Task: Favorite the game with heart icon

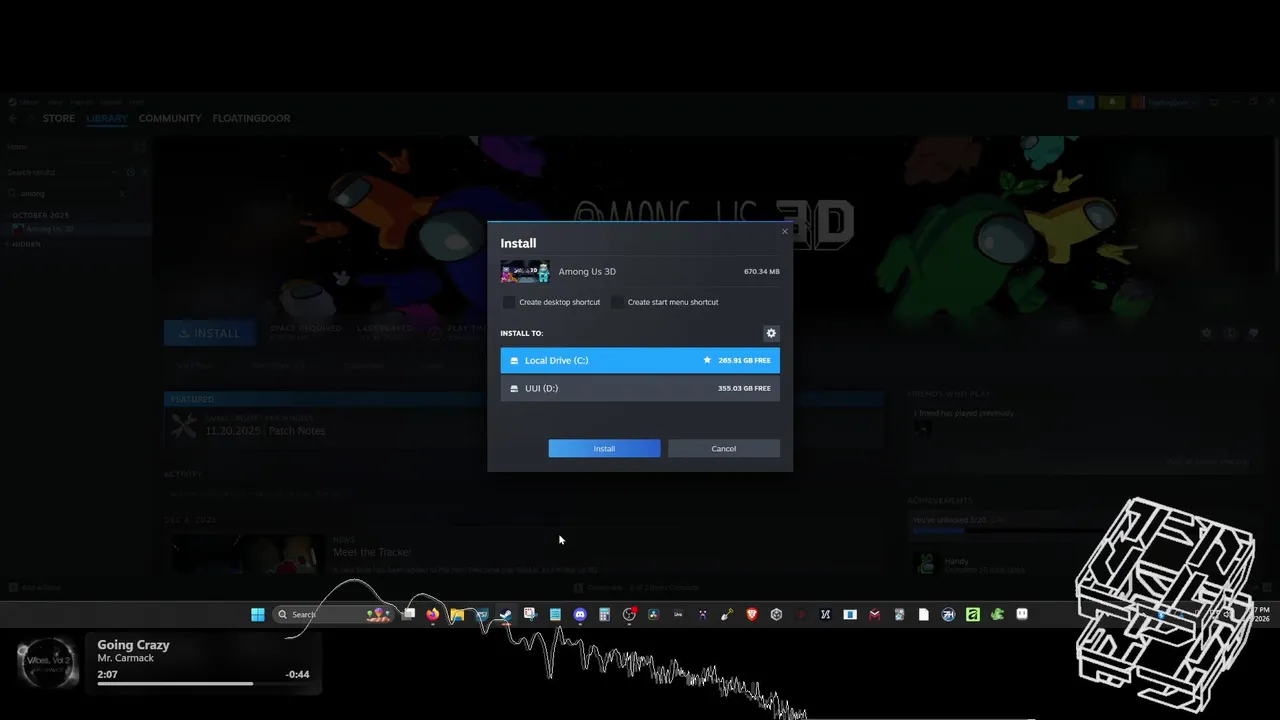Action: point(1253,333)
